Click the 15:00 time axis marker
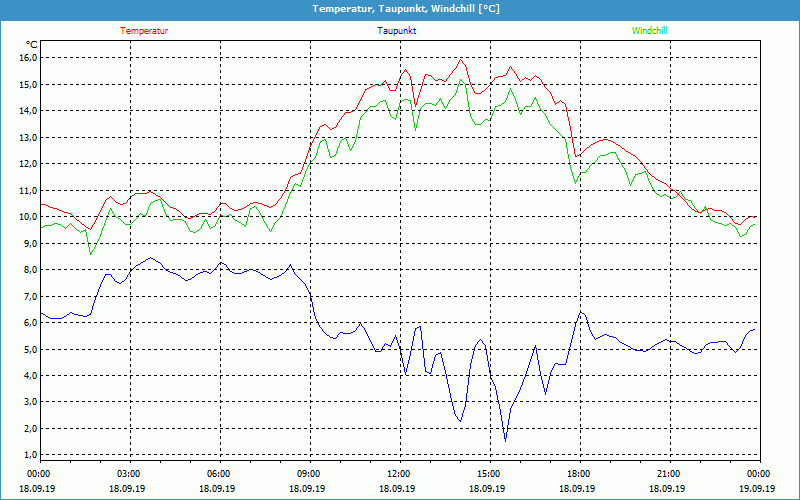 point(488,474)
